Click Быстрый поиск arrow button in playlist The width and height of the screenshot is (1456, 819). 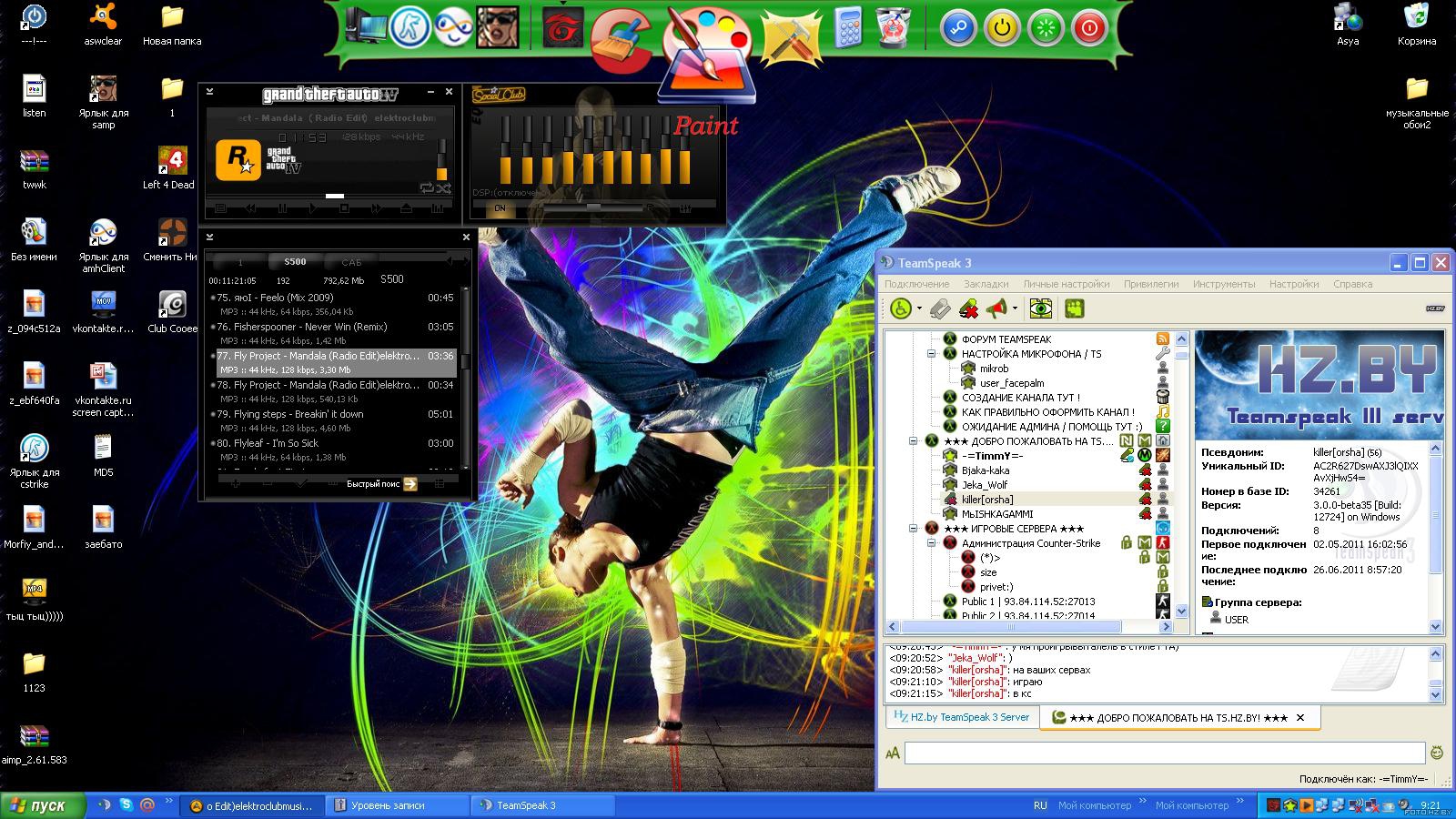click(410, 484)
